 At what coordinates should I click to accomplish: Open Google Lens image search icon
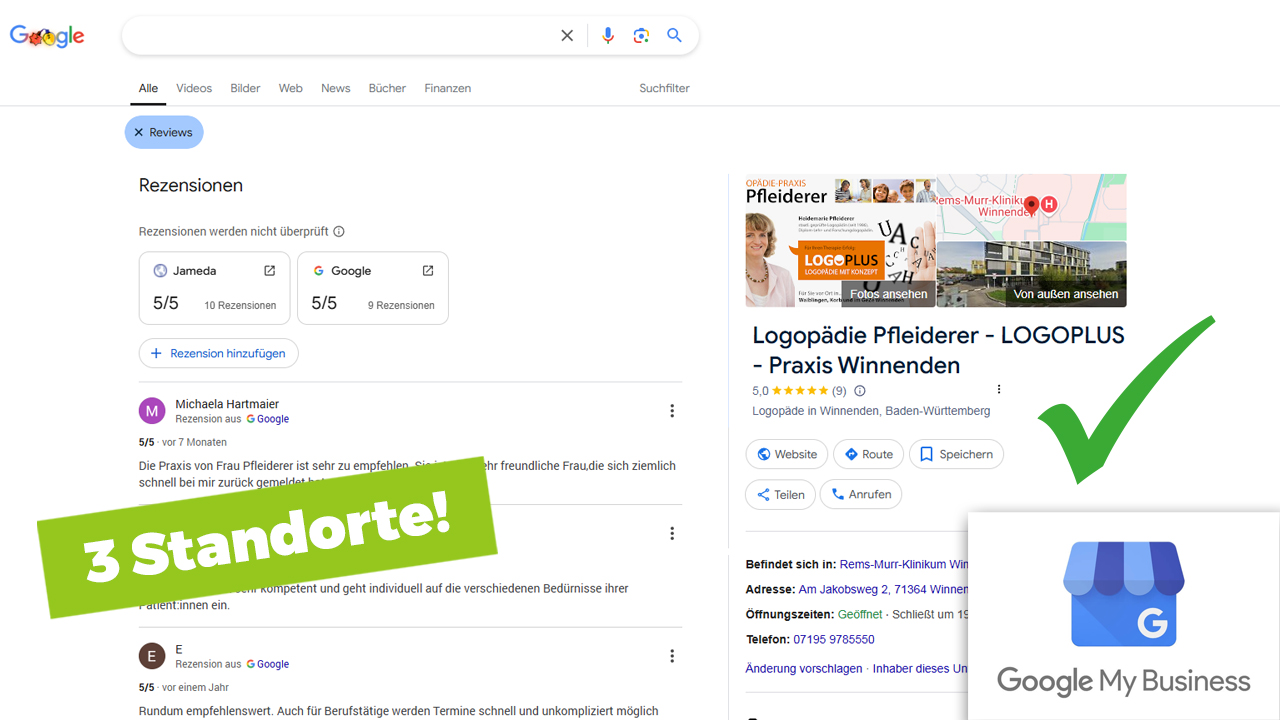(641, 36)
